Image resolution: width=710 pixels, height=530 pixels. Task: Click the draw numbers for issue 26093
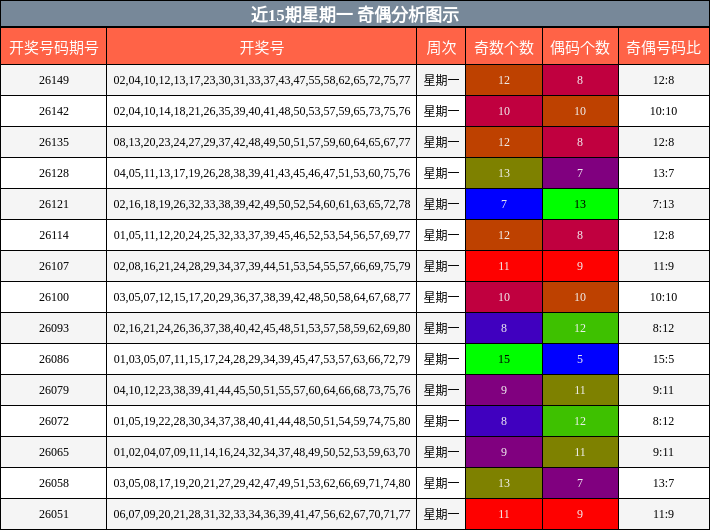click(x=262, y=328)
